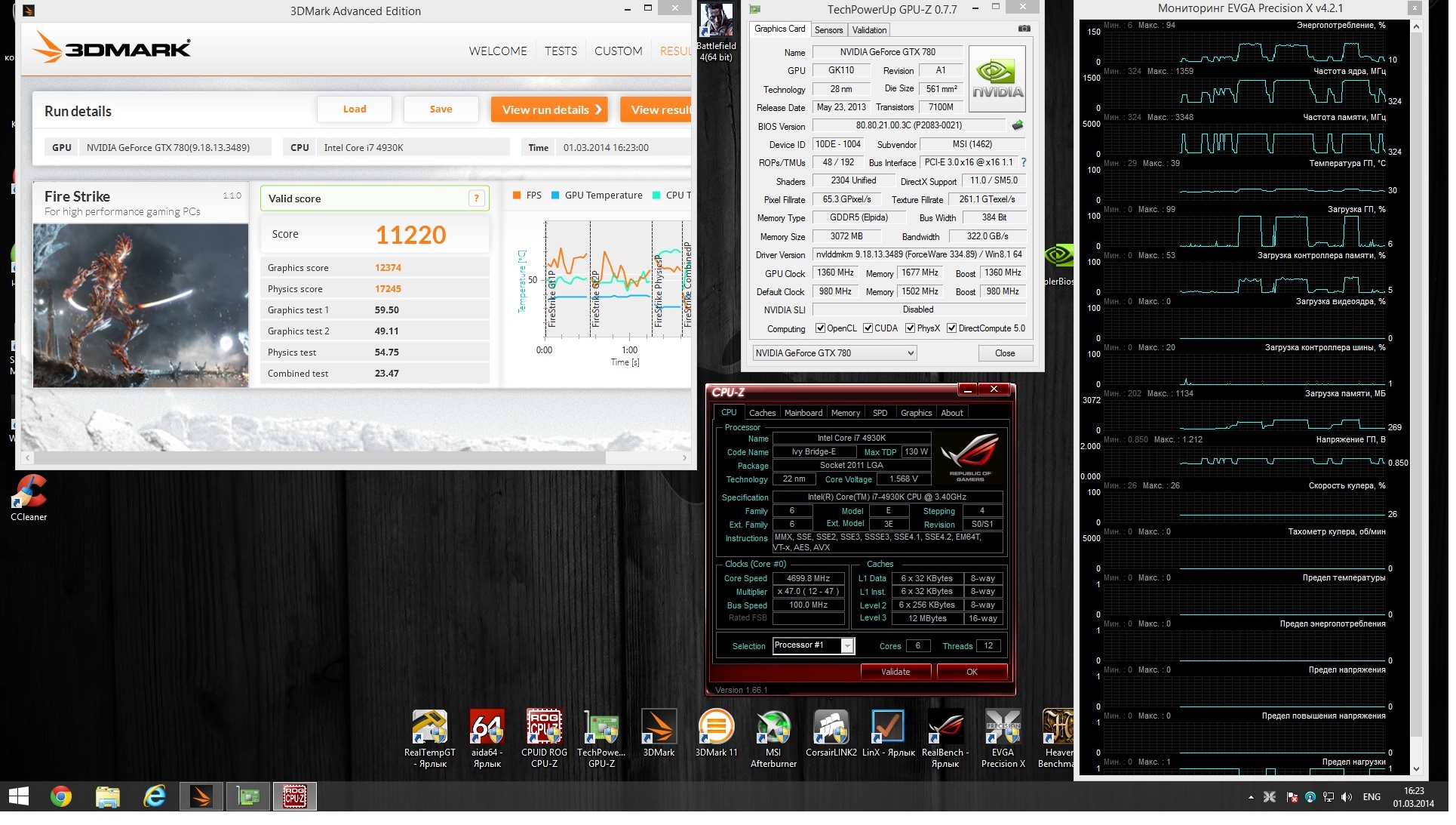This screenshot has height=825, width=1456.
Task: Go to 3DMark TESTS tab
Action: click(x=561, y=51)
